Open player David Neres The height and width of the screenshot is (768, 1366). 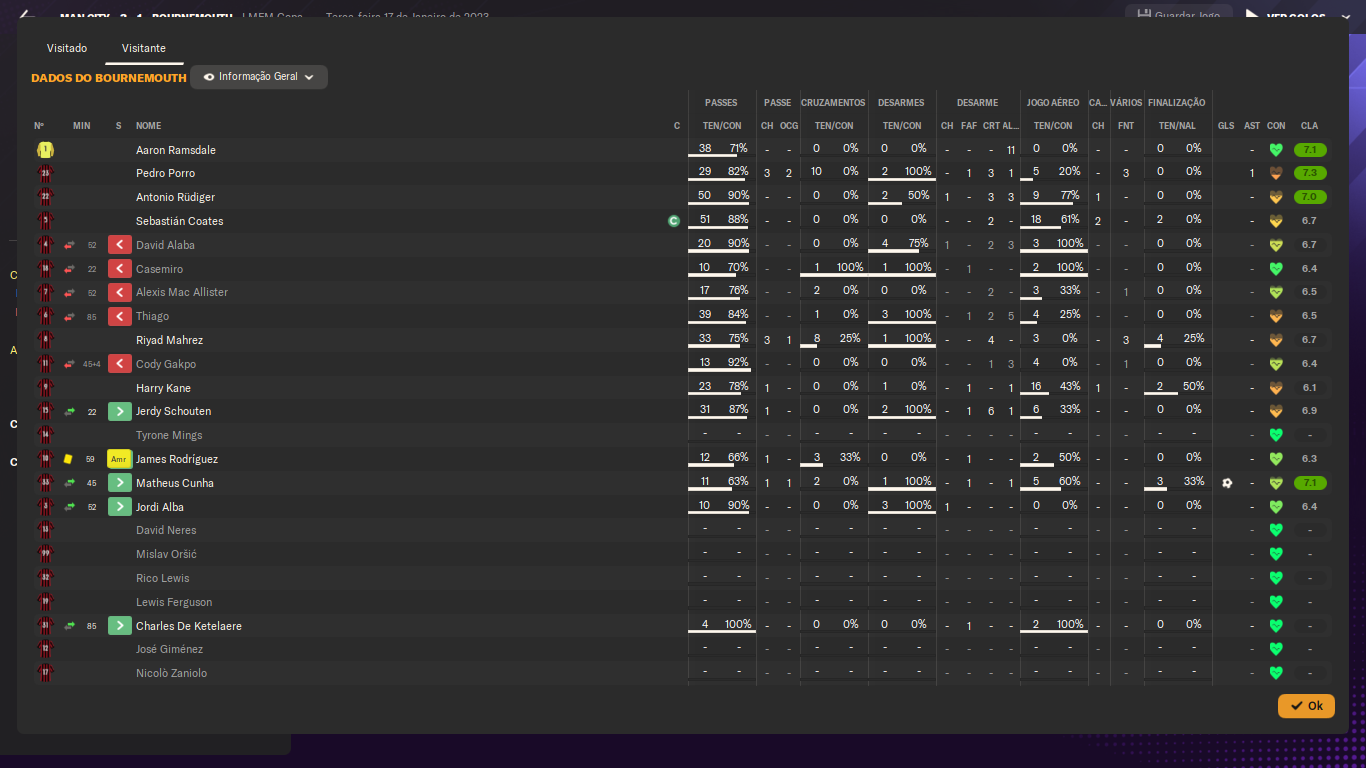(x=166, y=530)
